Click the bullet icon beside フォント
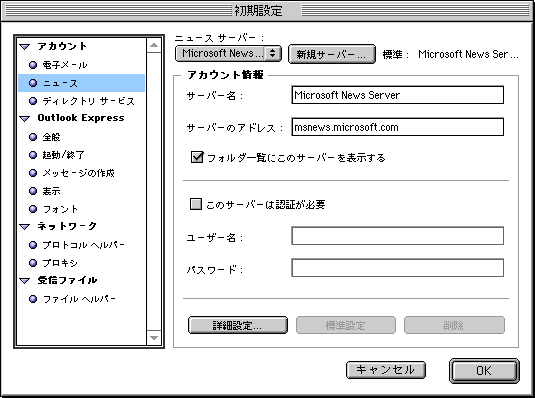This screenshot has width=535, height=398. coord(33,209)
